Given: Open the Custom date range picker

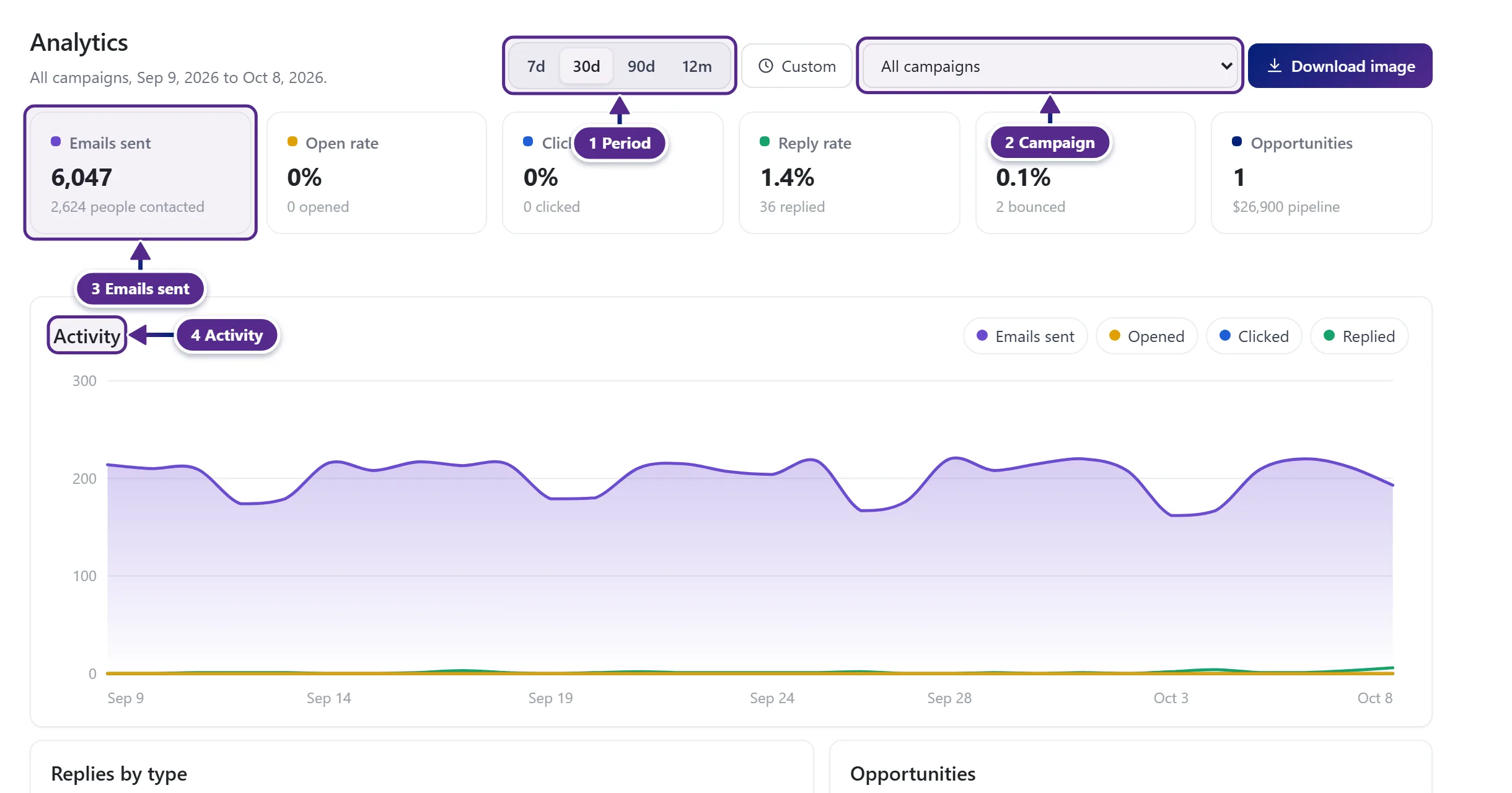Looking at the screenshot, I should click(x=797, y=66).
